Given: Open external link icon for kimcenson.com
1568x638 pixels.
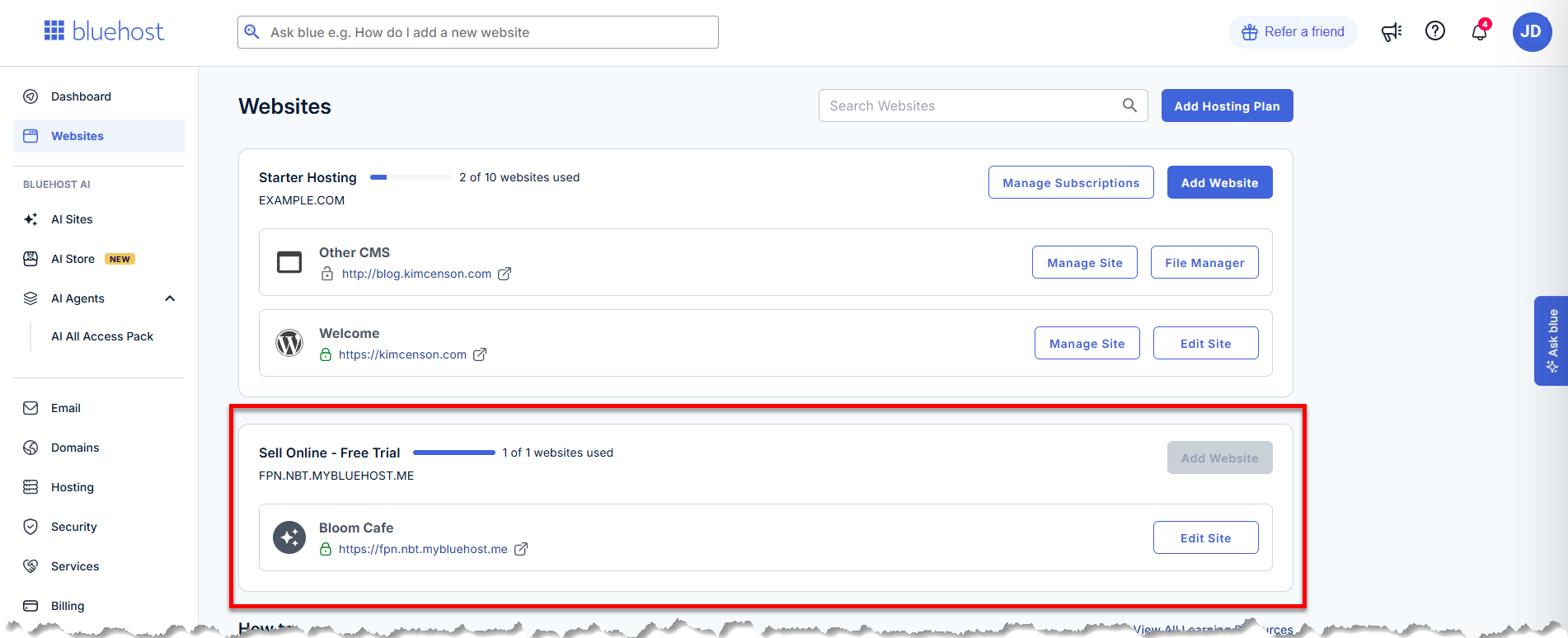Looking at the screenshot, I should click(480, 354).
